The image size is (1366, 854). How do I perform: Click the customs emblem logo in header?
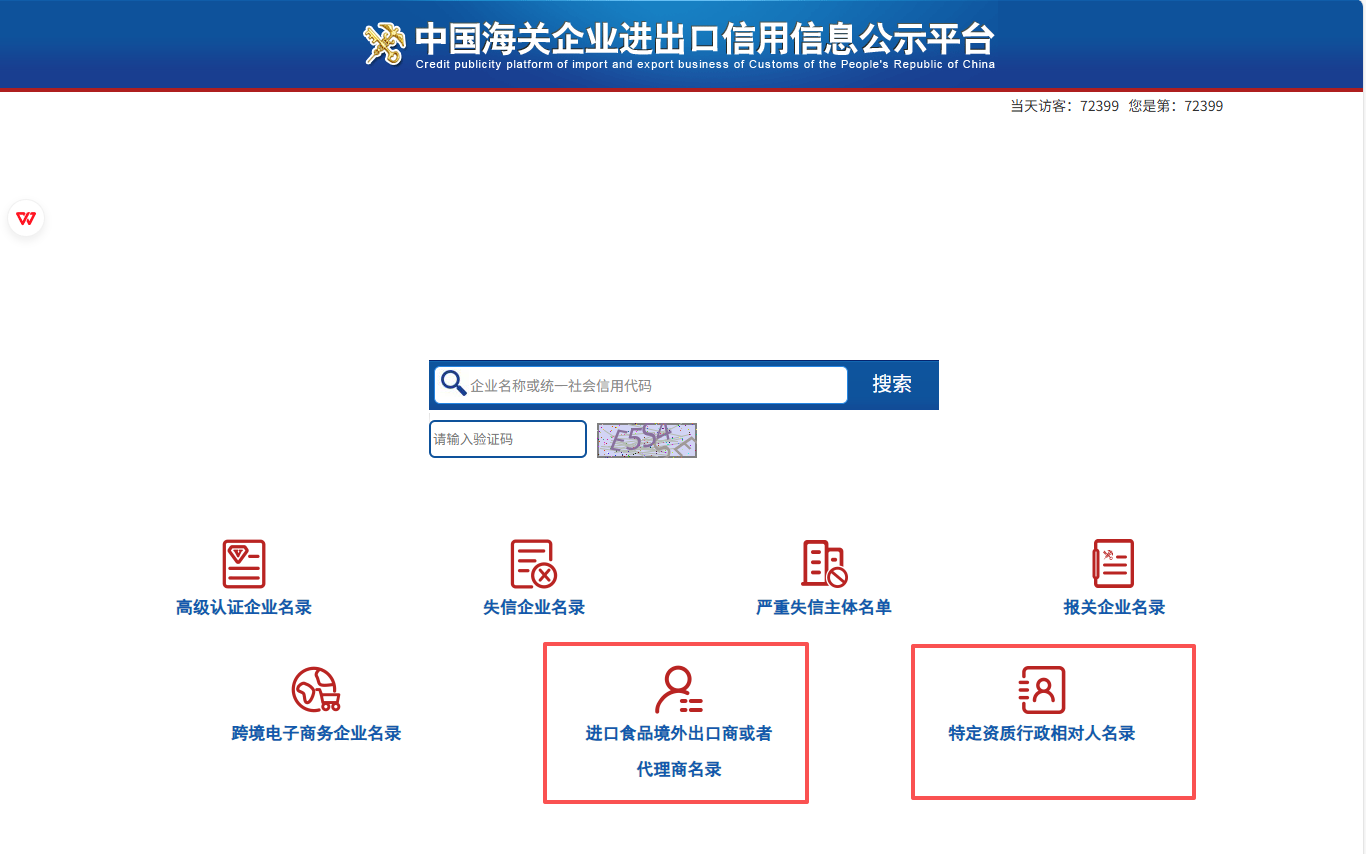tap(385, 44)
